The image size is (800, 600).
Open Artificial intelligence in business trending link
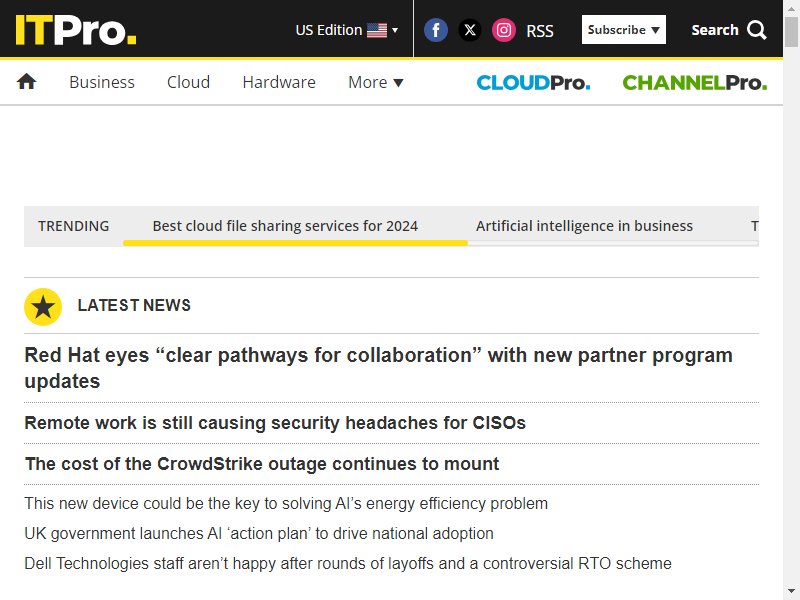(584, 226)
